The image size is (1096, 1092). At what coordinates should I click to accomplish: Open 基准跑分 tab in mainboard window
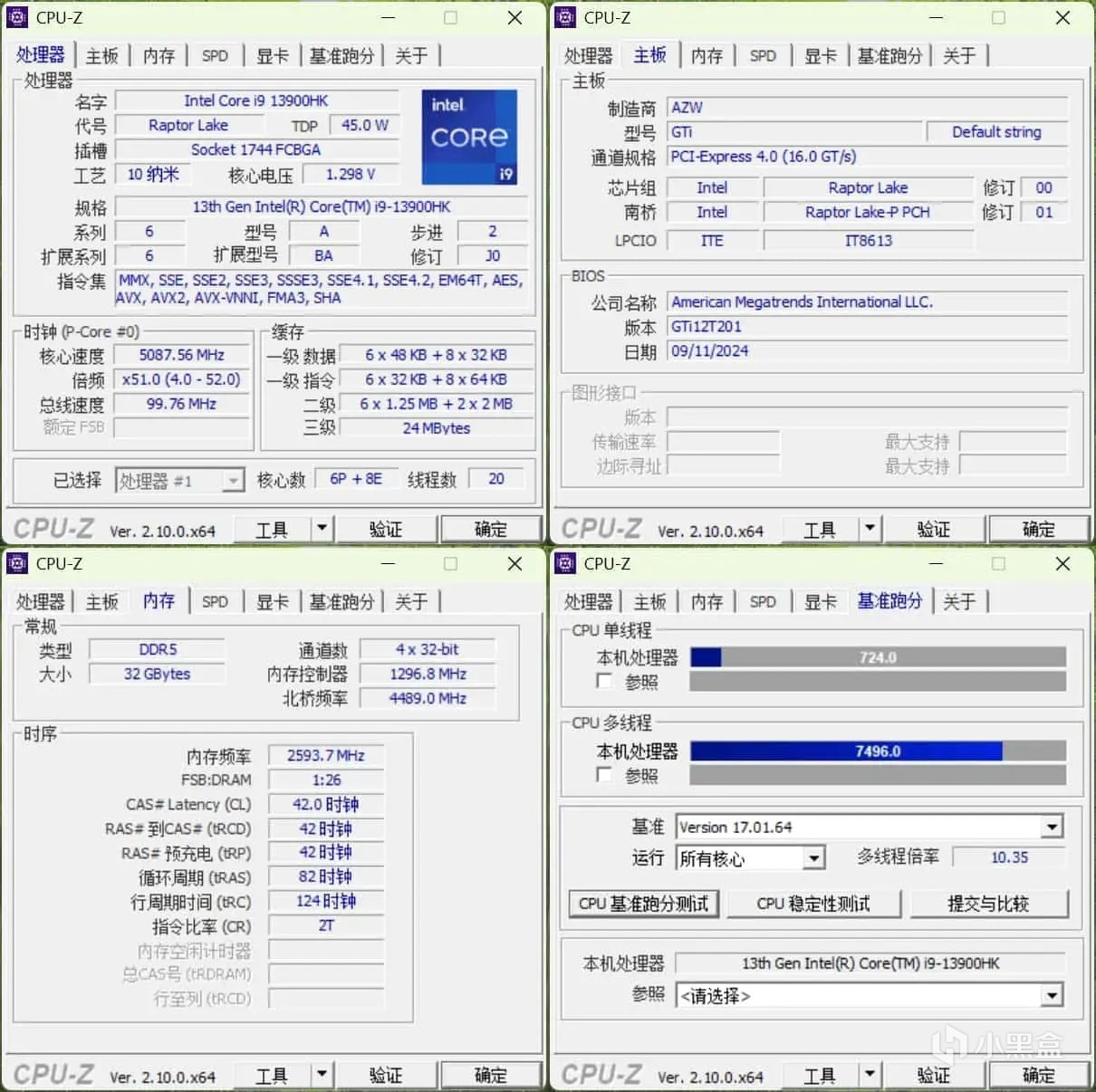click(x=889, y=55)
